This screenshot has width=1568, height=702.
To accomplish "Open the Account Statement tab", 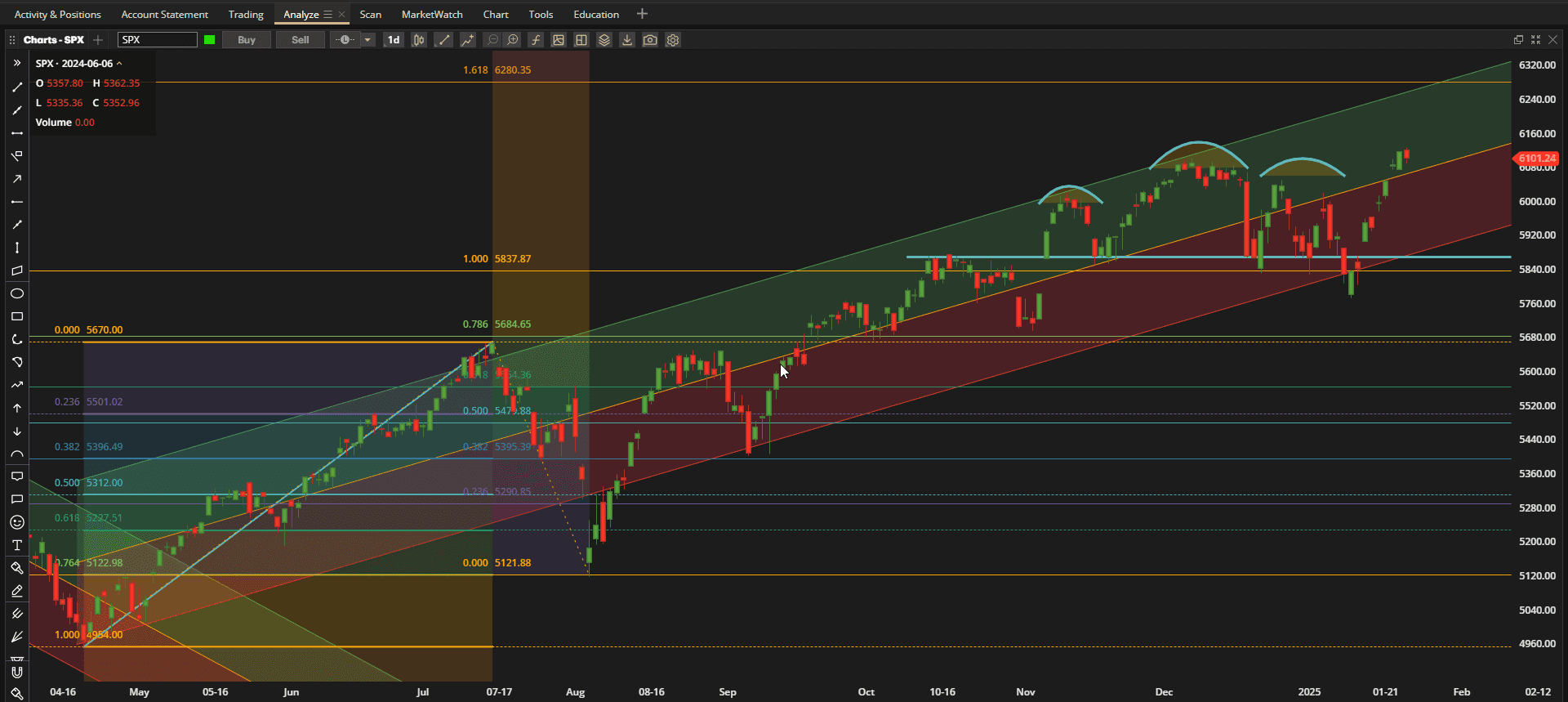I will tap(164, 14).
